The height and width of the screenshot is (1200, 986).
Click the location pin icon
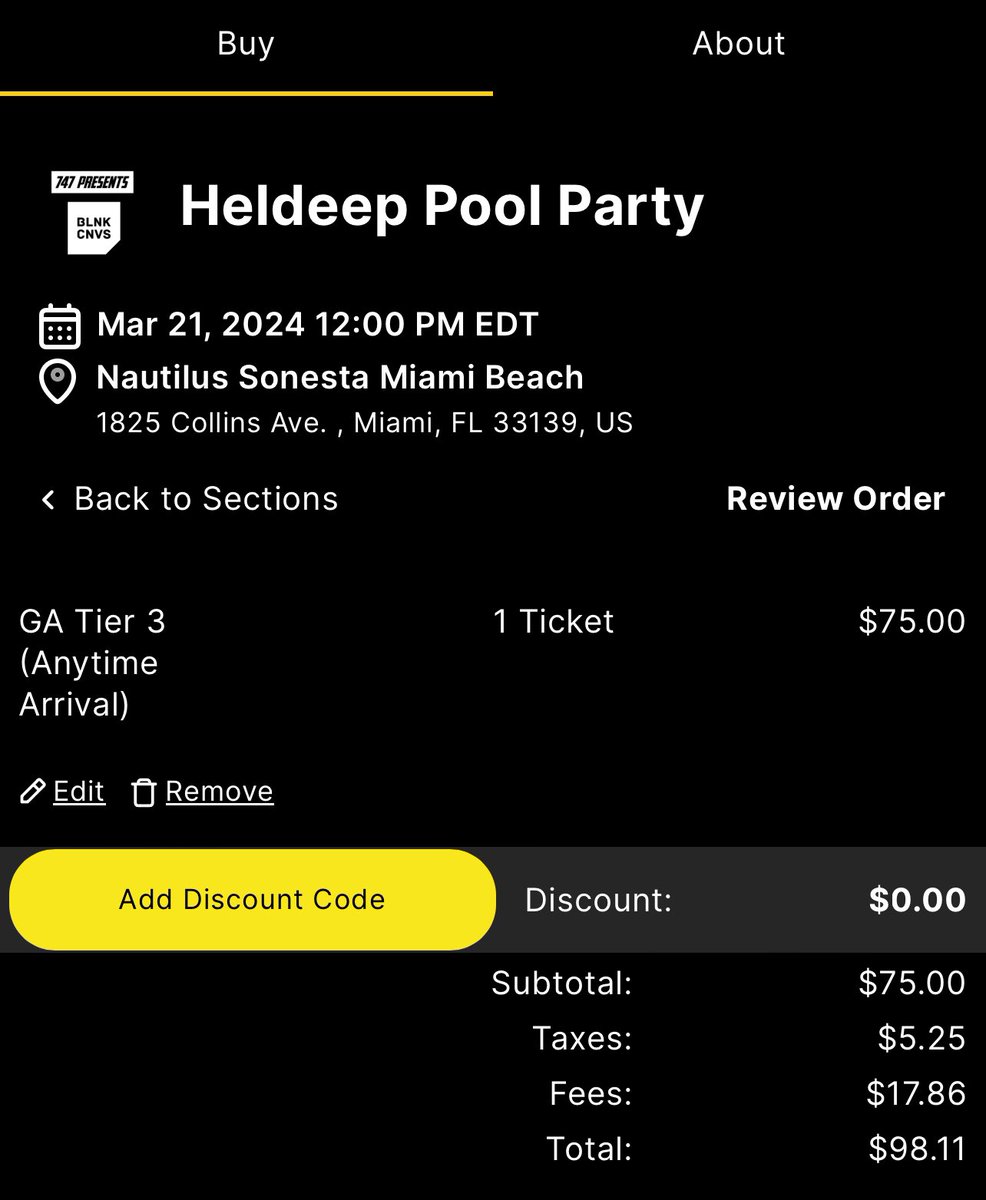tap(58, 381)
